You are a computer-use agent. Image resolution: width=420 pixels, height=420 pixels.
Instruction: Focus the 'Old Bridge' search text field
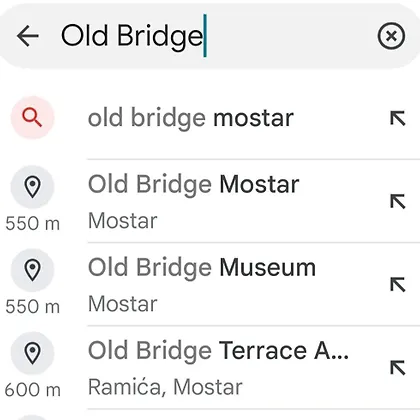tap(213, 36)
